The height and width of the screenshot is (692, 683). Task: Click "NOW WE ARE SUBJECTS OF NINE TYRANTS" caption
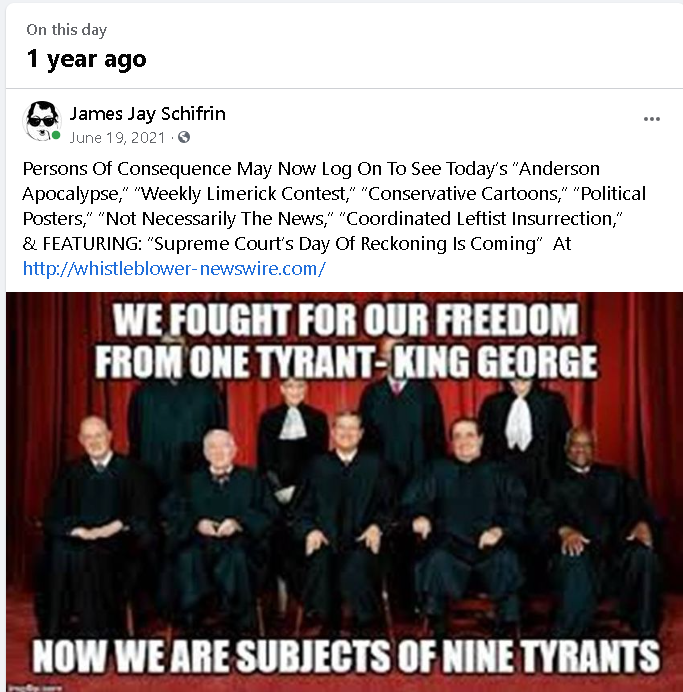[x=346, y=655]
